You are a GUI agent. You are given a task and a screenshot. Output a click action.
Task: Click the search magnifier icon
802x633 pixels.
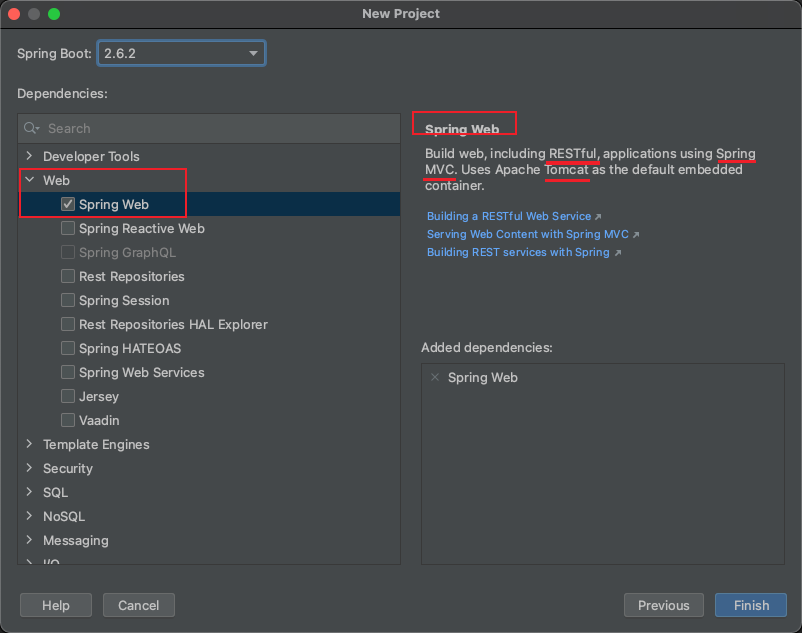pyautogui.click(x=31, y=128)
